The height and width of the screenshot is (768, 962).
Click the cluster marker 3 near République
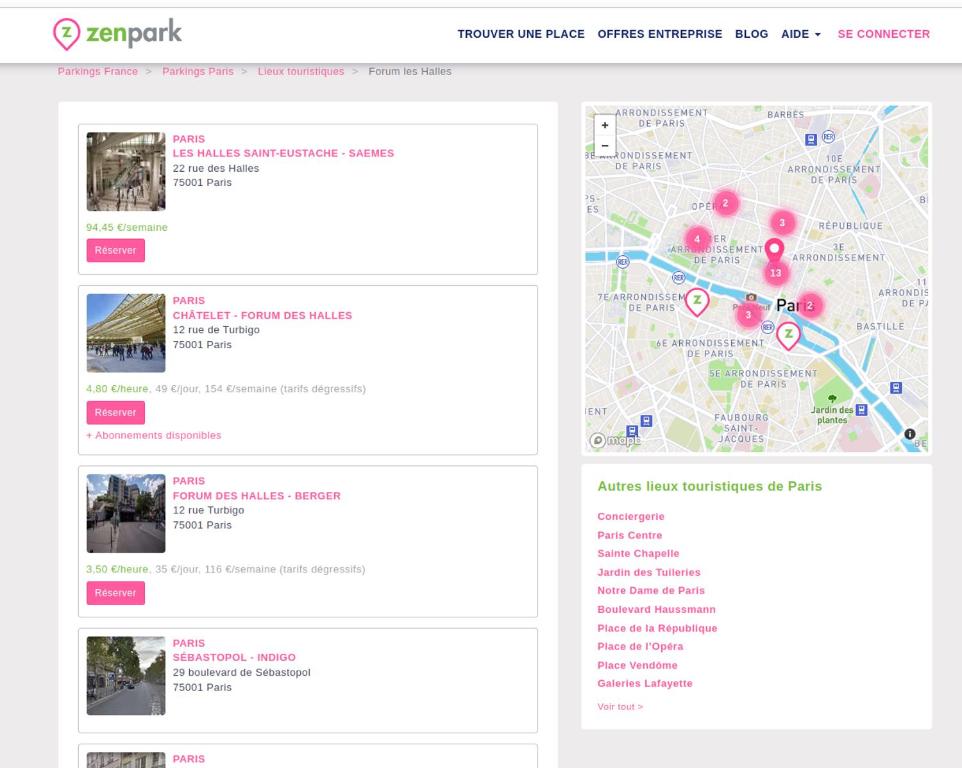[782, 223]
